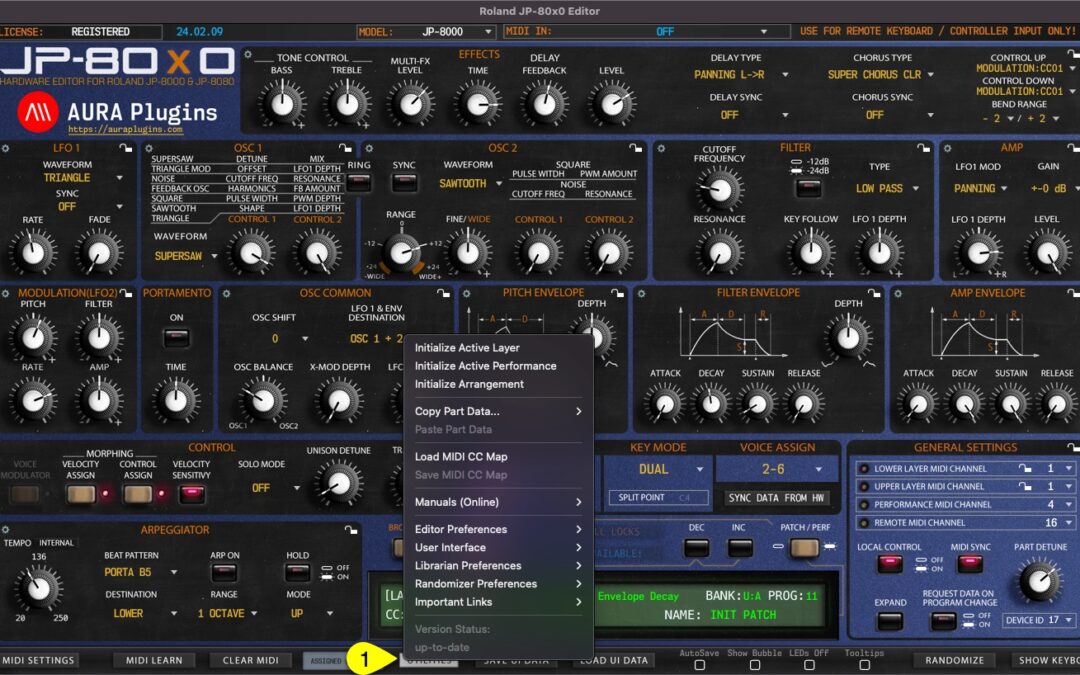Lock the ARPEGGIATOR section with its padlock icon
Viewport: 1080px width, 675px height.
click(x=351, y=531)
